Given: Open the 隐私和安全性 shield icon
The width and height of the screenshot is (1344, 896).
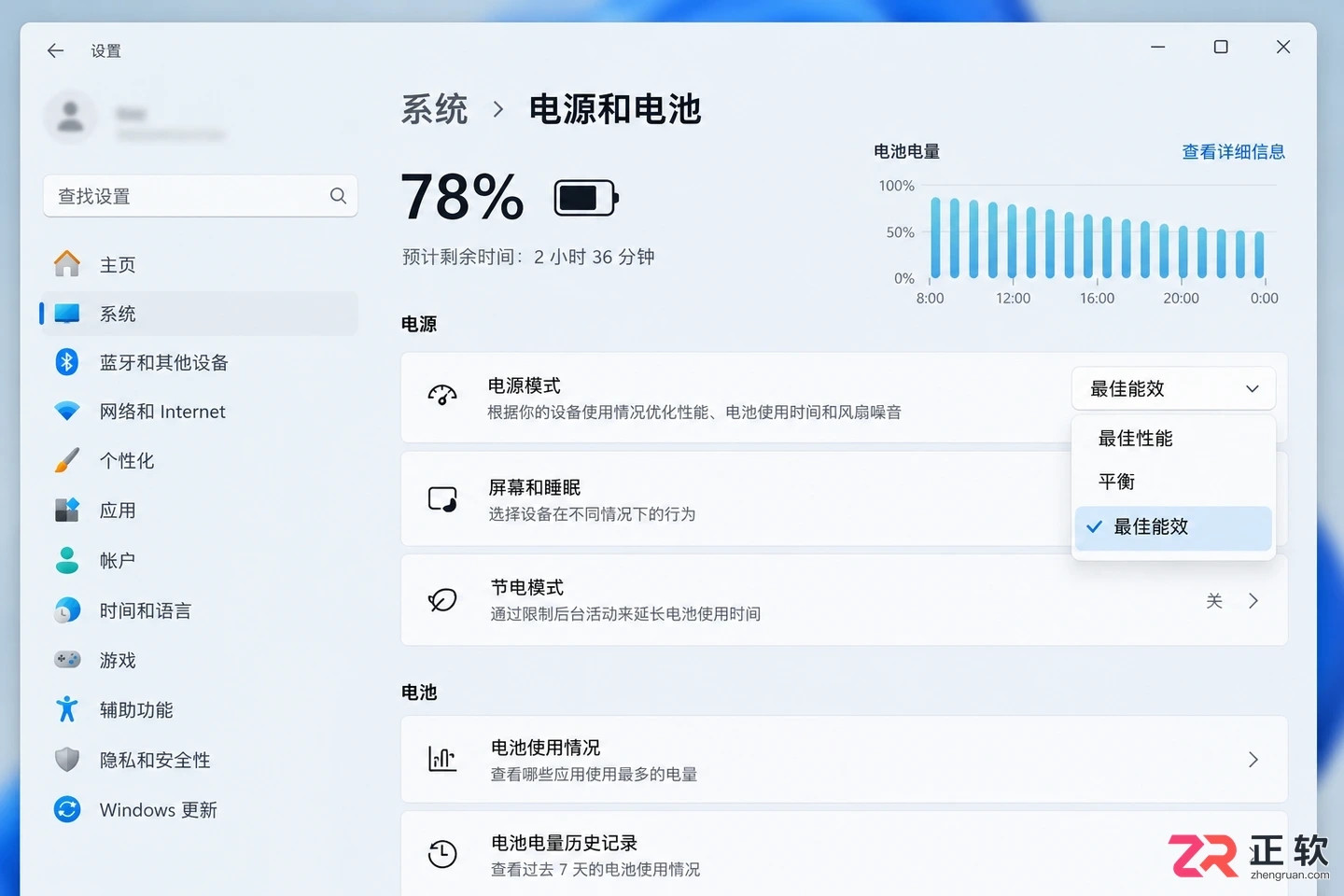Looking at the screenshot, I should pos(67,760).
